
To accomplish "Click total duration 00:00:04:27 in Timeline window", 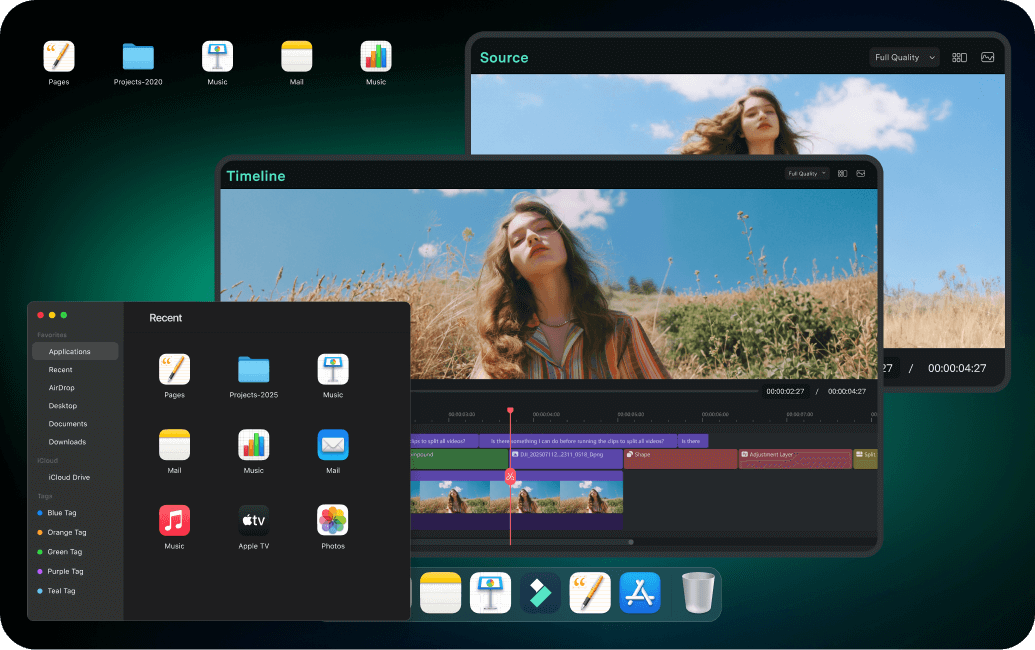I will (x=847, y=391).
